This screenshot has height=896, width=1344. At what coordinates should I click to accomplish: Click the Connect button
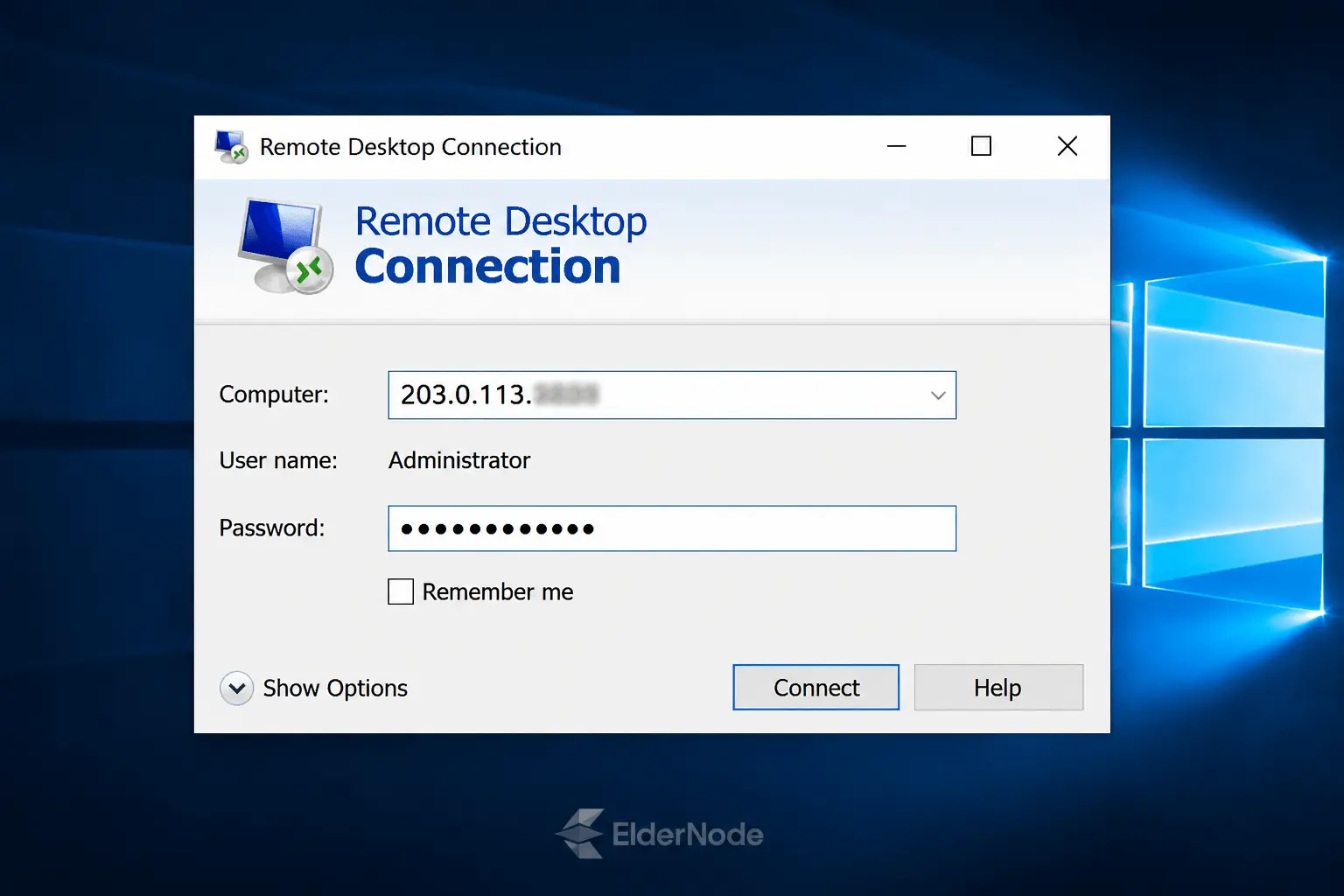815,688
